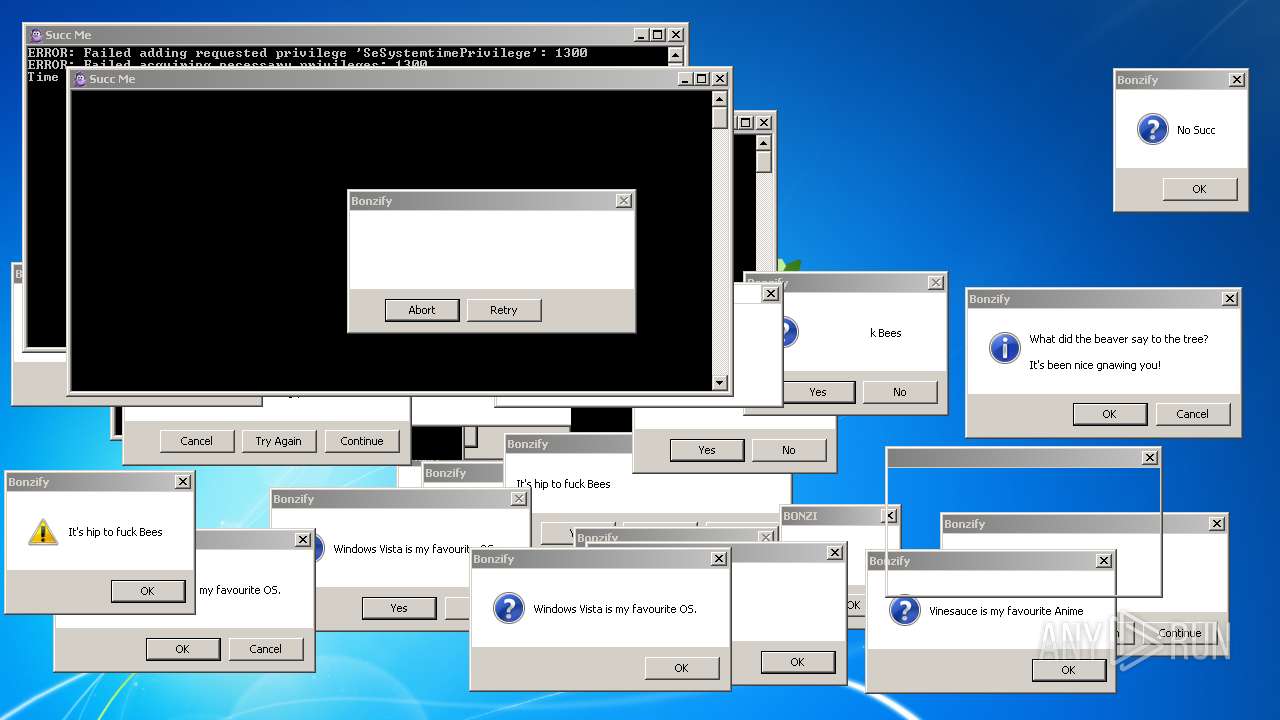The image size is (1280, 720).
Task: Click OK in dialog behind front Vista message
Action: coord(797,662)
